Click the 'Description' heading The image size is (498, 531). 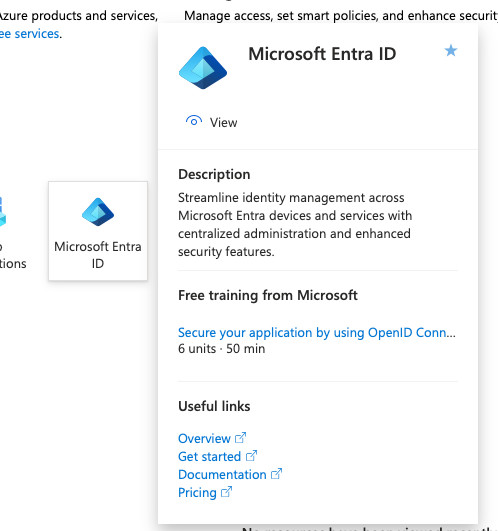click(214, 174)
